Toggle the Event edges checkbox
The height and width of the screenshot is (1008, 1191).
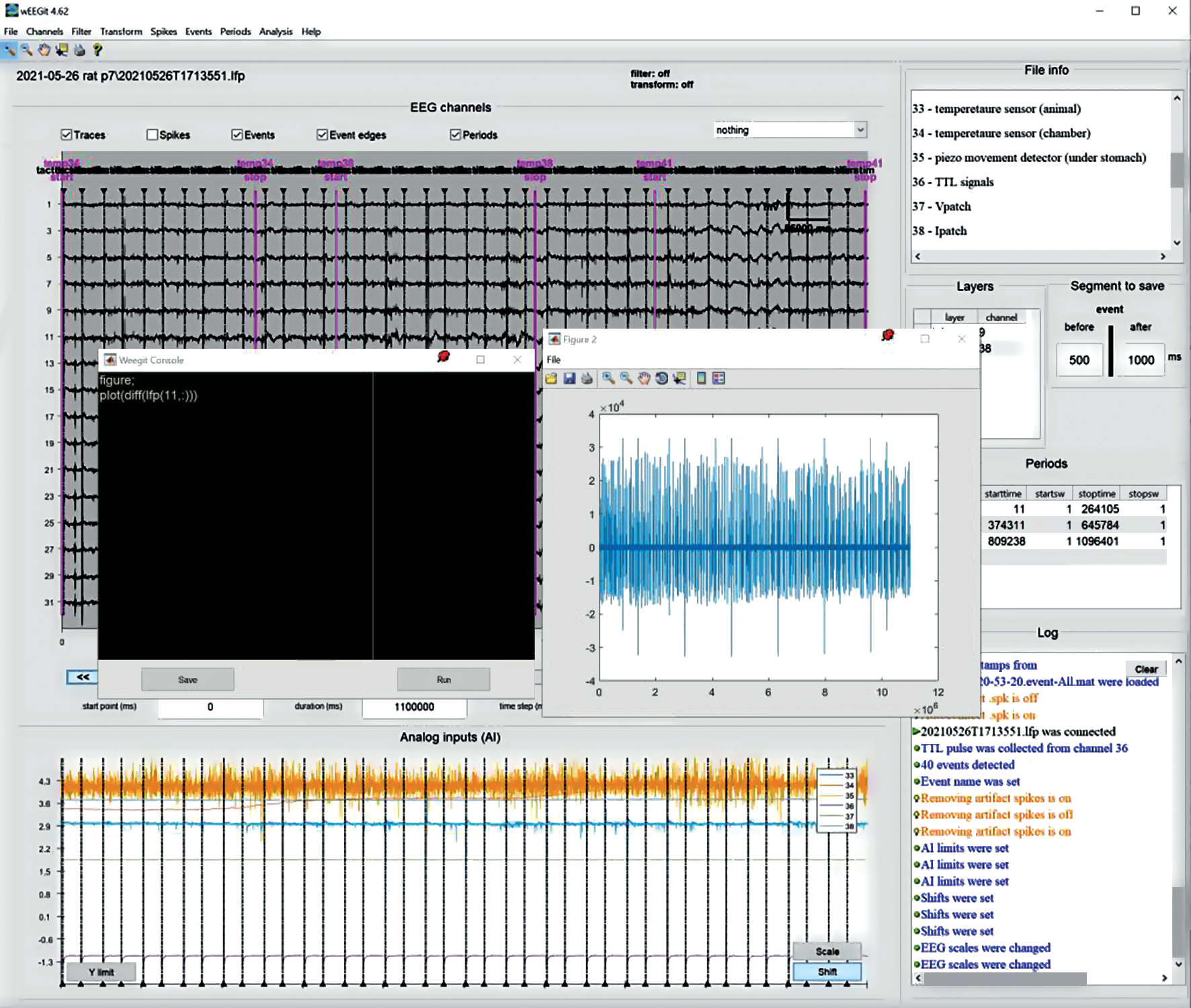click(323, 135)
